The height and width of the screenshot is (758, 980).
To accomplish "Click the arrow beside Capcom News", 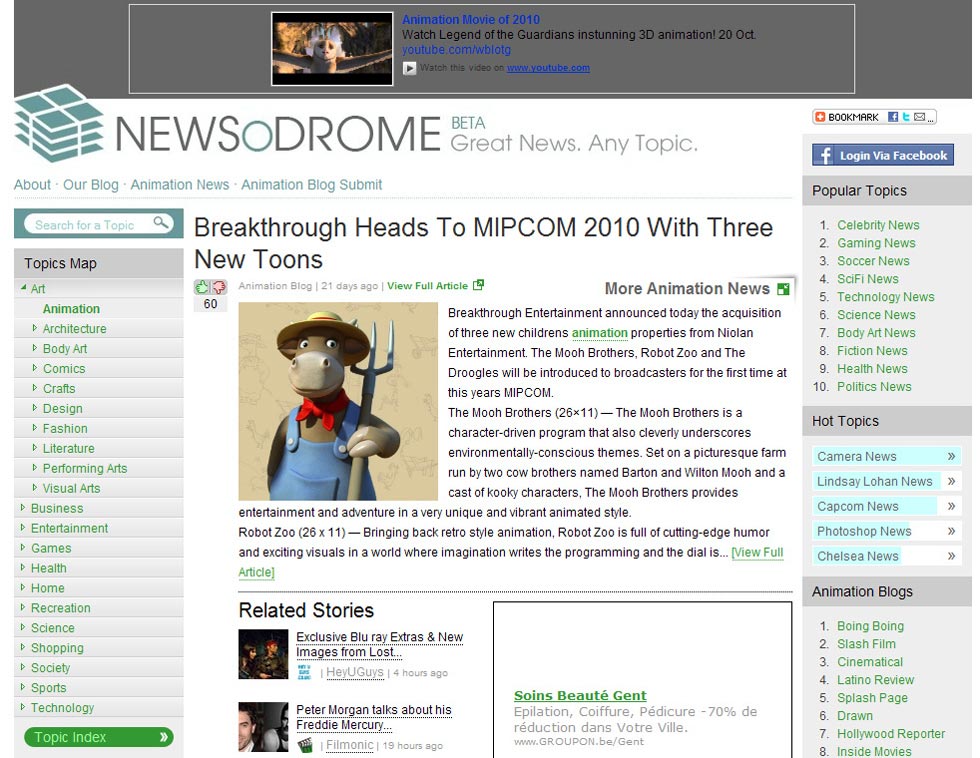I will pos(951,506).
